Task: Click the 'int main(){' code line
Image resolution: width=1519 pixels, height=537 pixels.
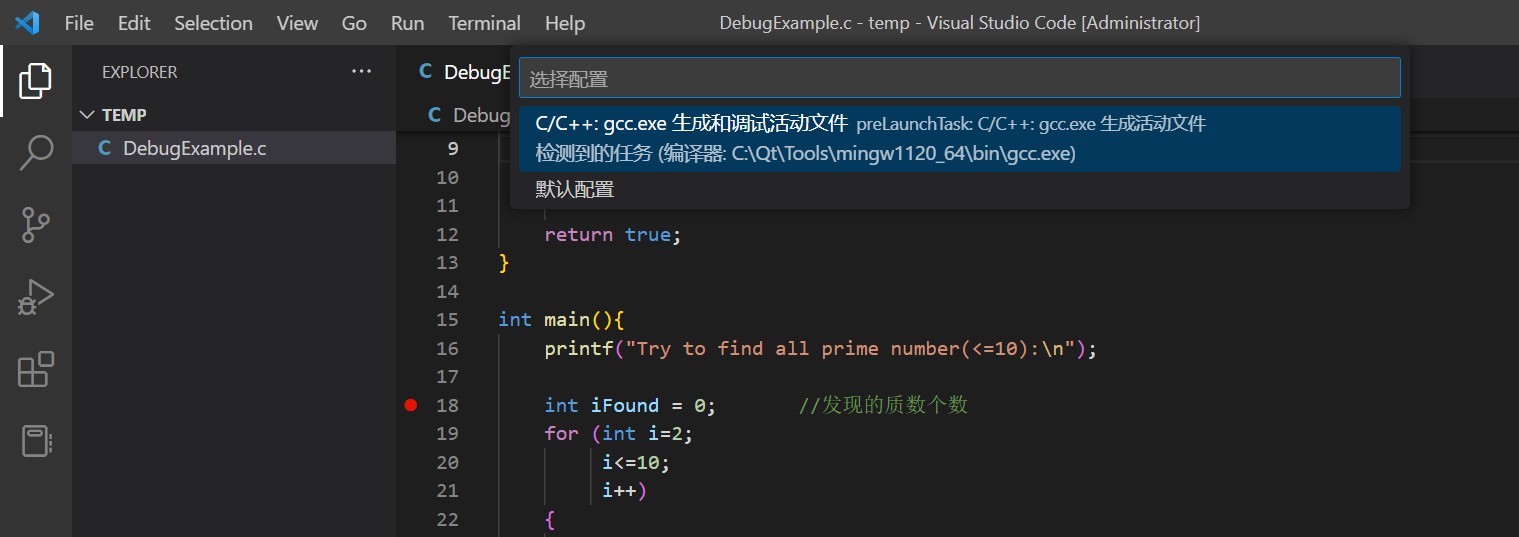Action: [561, 319]
